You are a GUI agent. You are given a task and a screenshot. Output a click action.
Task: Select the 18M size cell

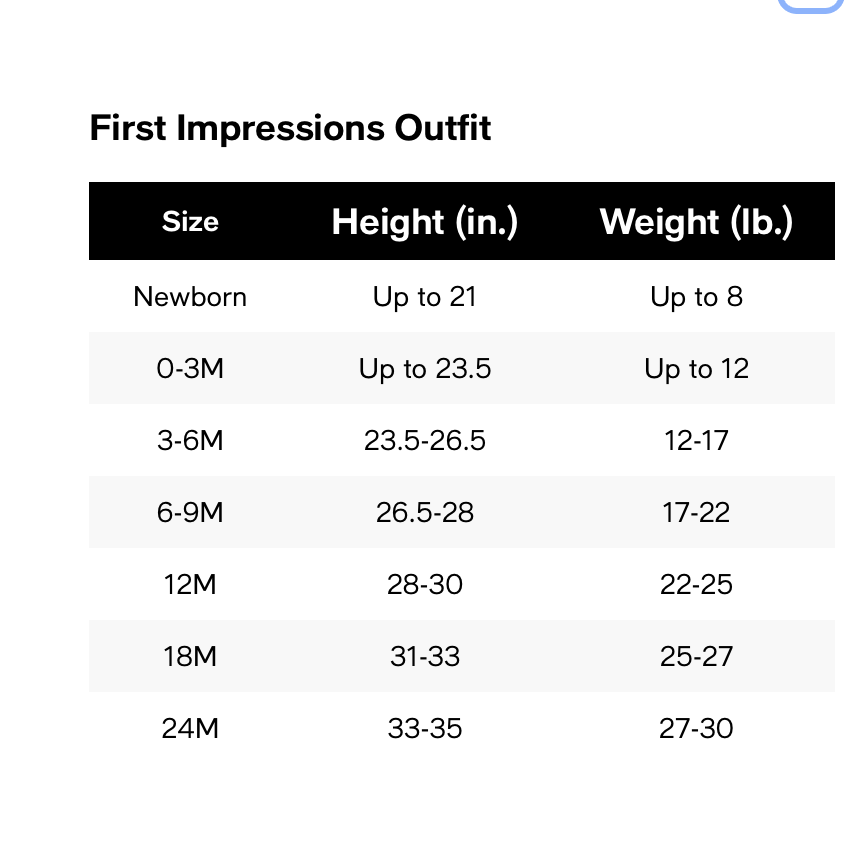click(190, 656)
